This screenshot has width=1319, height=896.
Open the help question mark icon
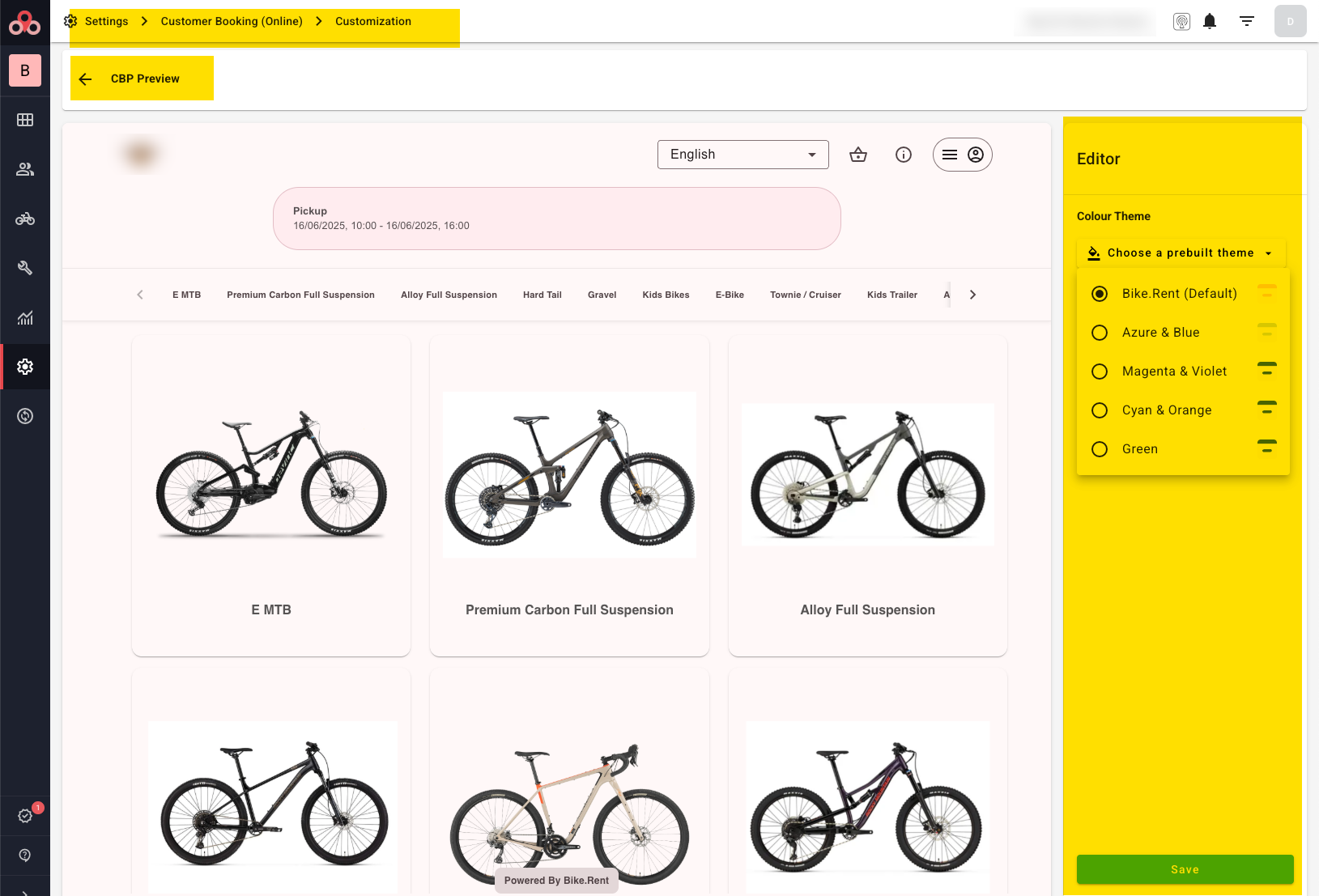[25, 856]
